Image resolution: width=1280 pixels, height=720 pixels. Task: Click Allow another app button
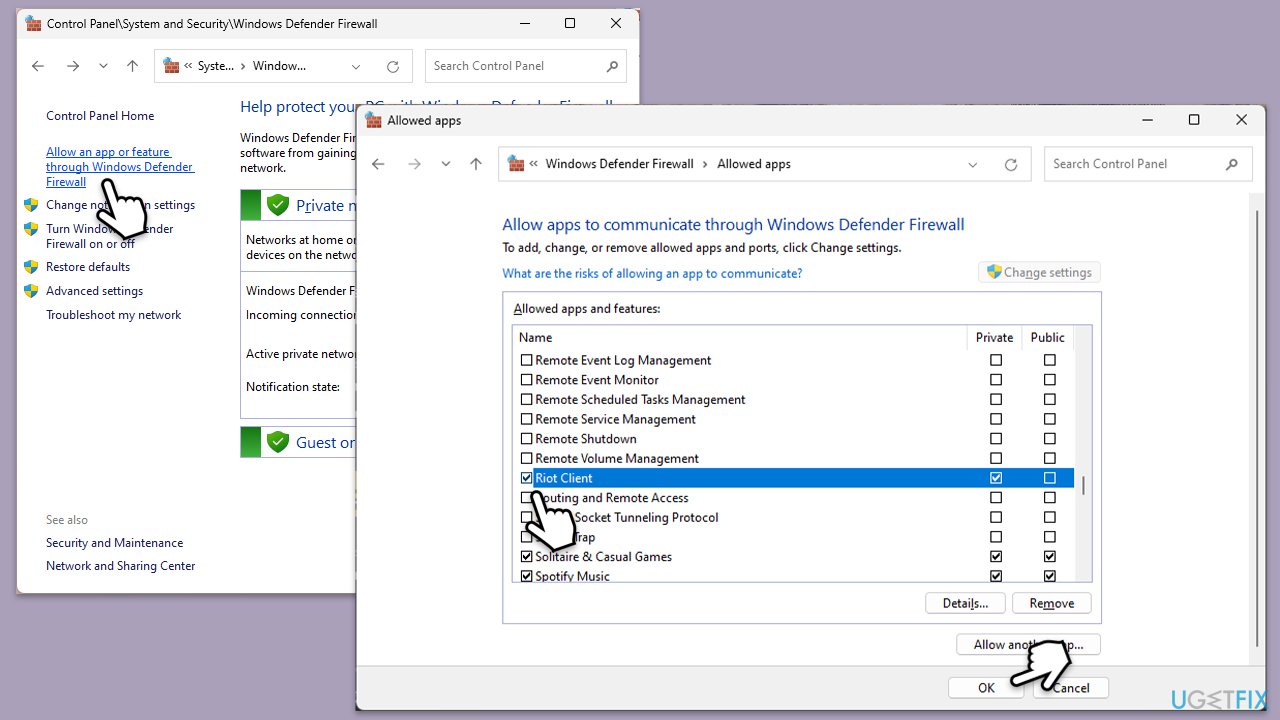[x=1028, y=644]
